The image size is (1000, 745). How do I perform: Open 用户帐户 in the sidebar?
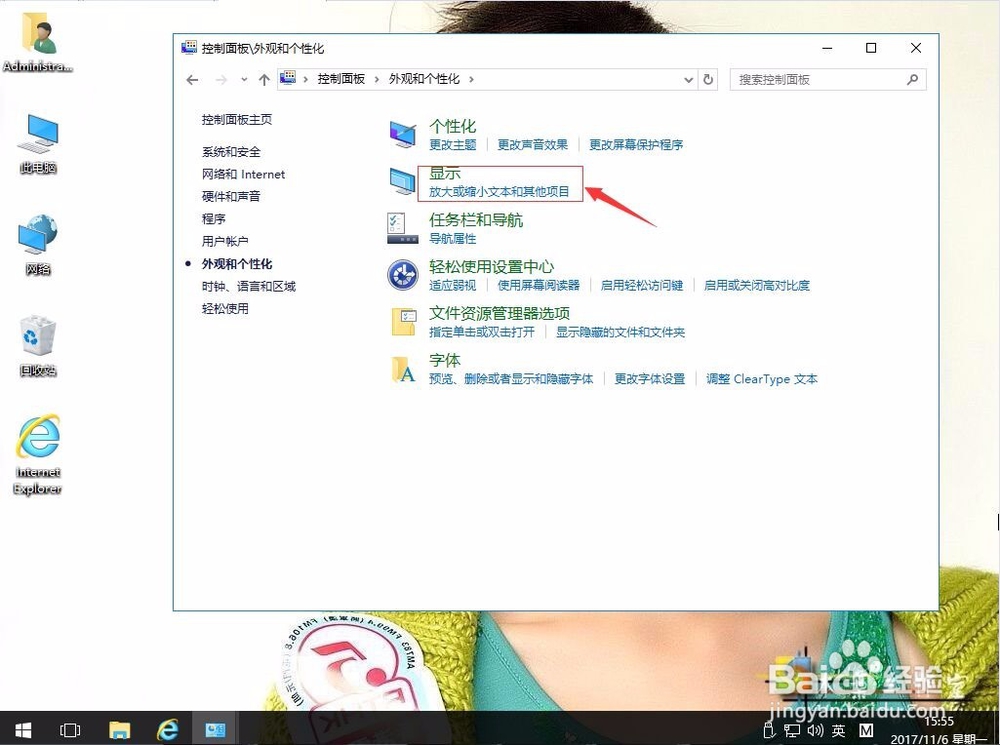coord(224,241)
